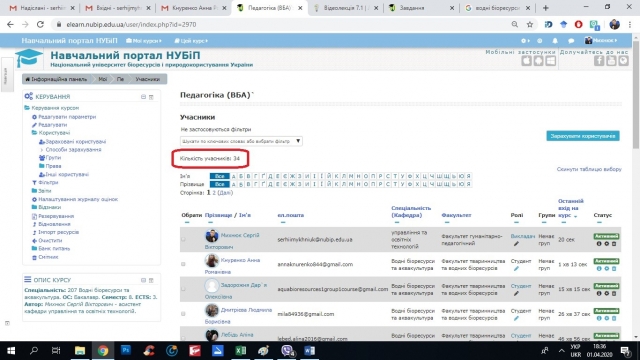Open Редагувати параметри in course admin
This screenshot has width=640, height=360.
(67, 117)
